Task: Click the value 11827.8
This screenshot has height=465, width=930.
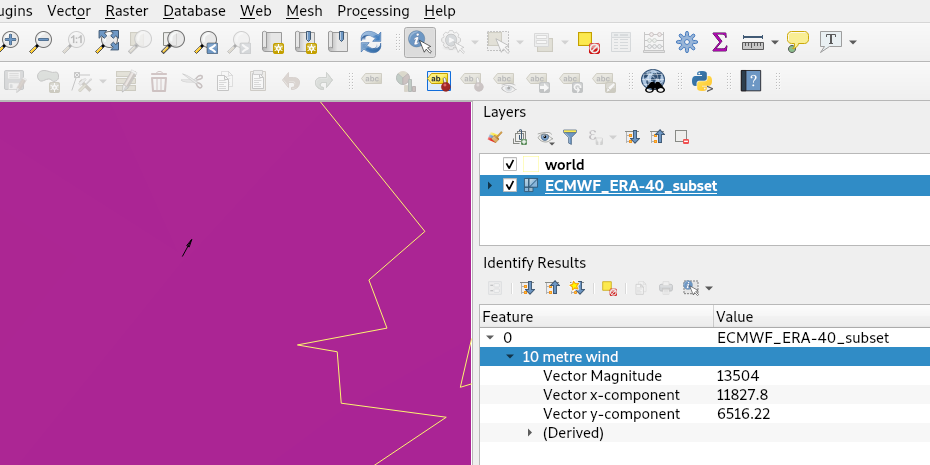Action: coord(743,394)
